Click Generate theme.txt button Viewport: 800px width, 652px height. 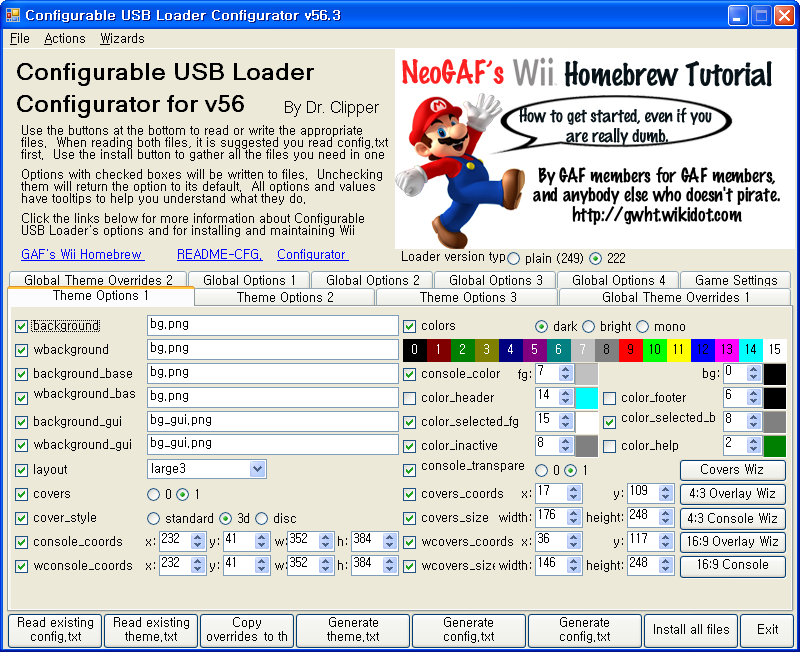[x=353, y=631]
